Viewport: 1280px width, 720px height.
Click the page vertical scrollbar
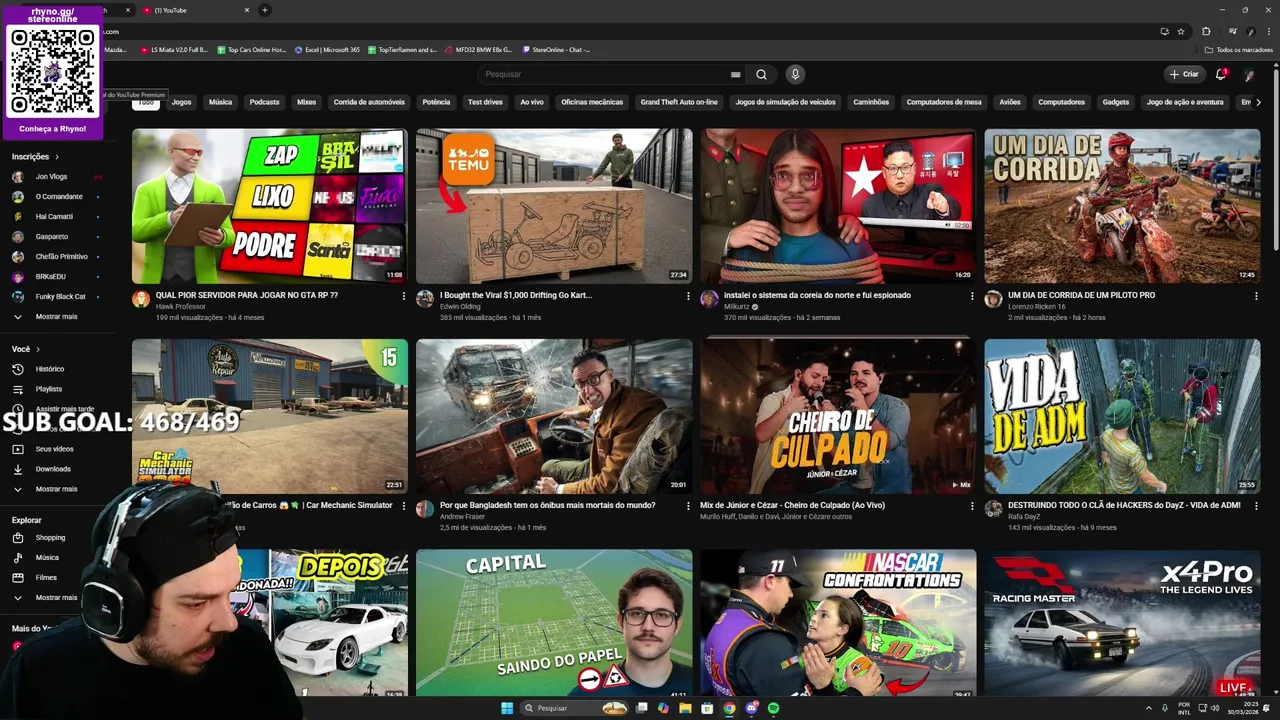tap(1275, 160)
